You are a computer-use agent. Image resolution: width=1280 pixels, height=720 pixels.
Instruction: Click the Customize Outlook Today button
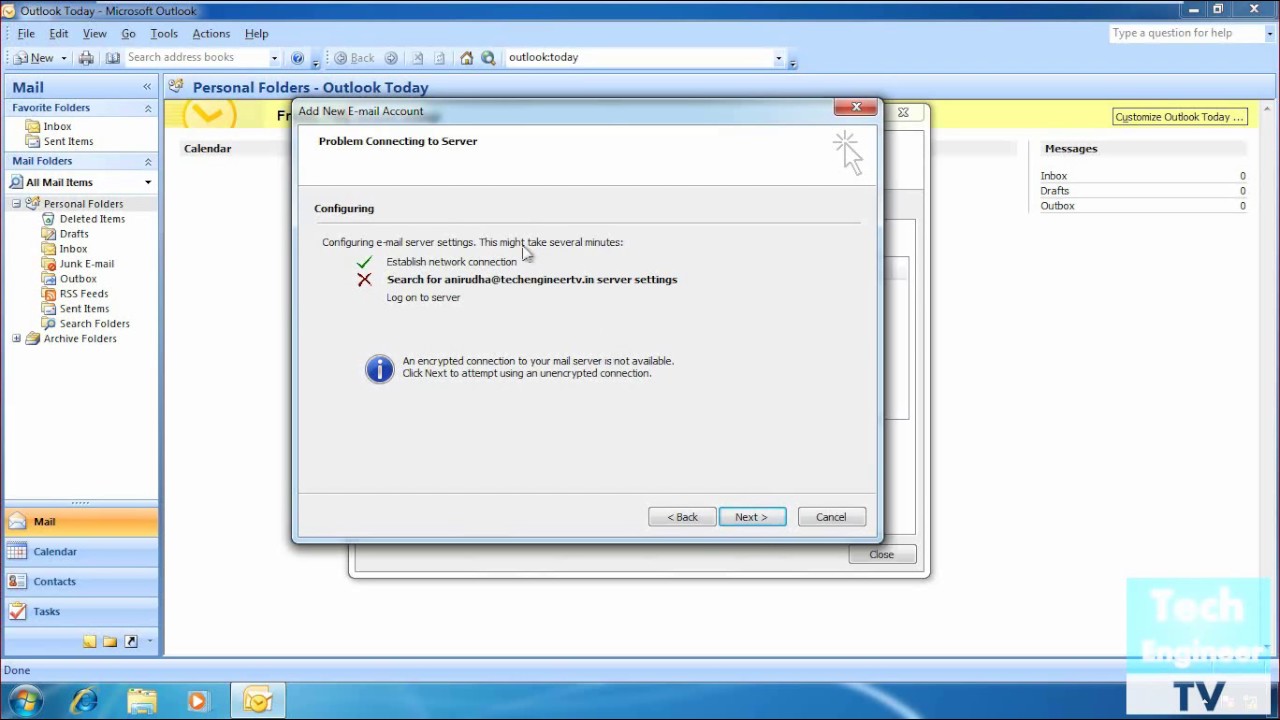tap(1179, 117)
